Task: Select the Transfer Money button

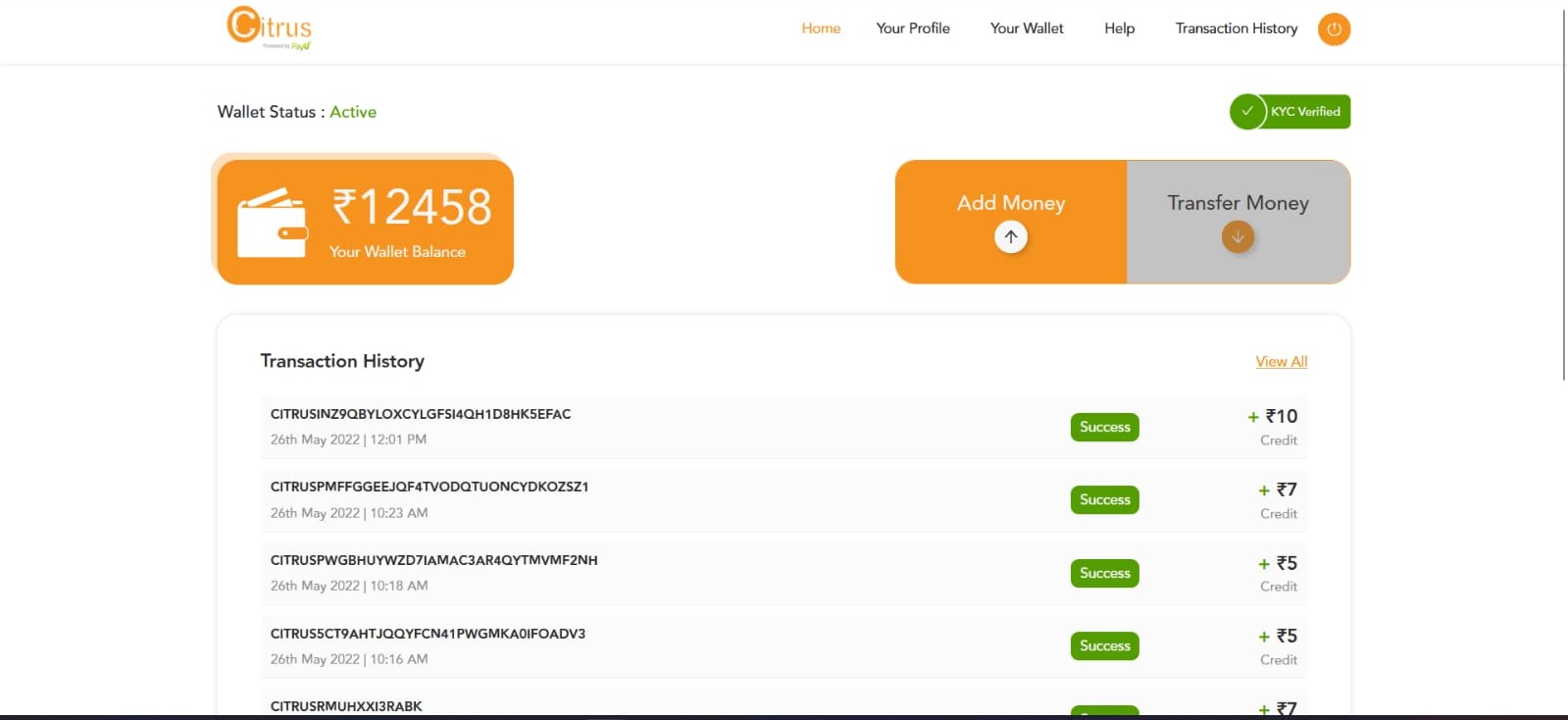Action: tap(1239, 223)
